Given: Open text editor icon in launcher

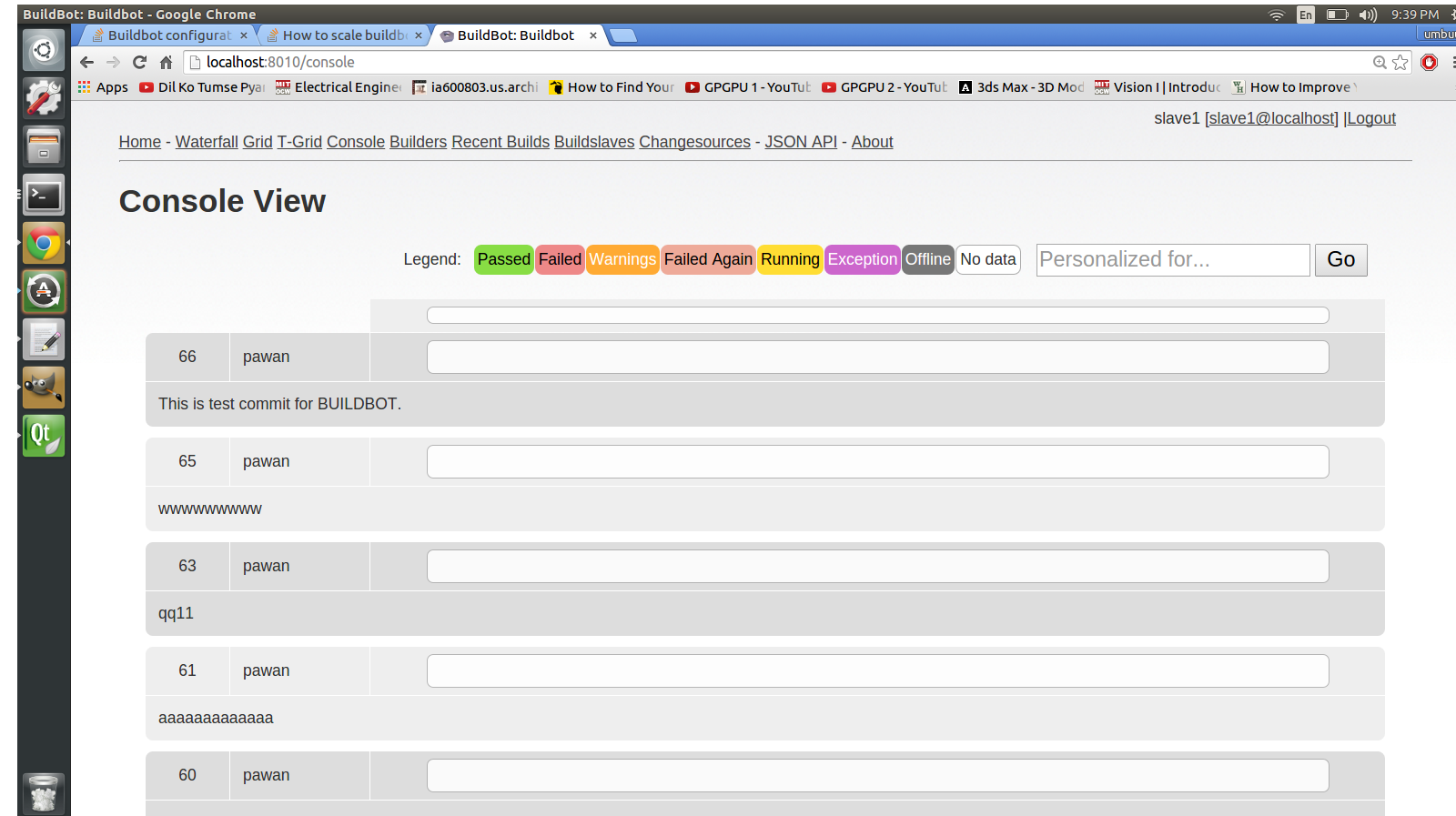Looking at the screenshot, I should [44, 339].
